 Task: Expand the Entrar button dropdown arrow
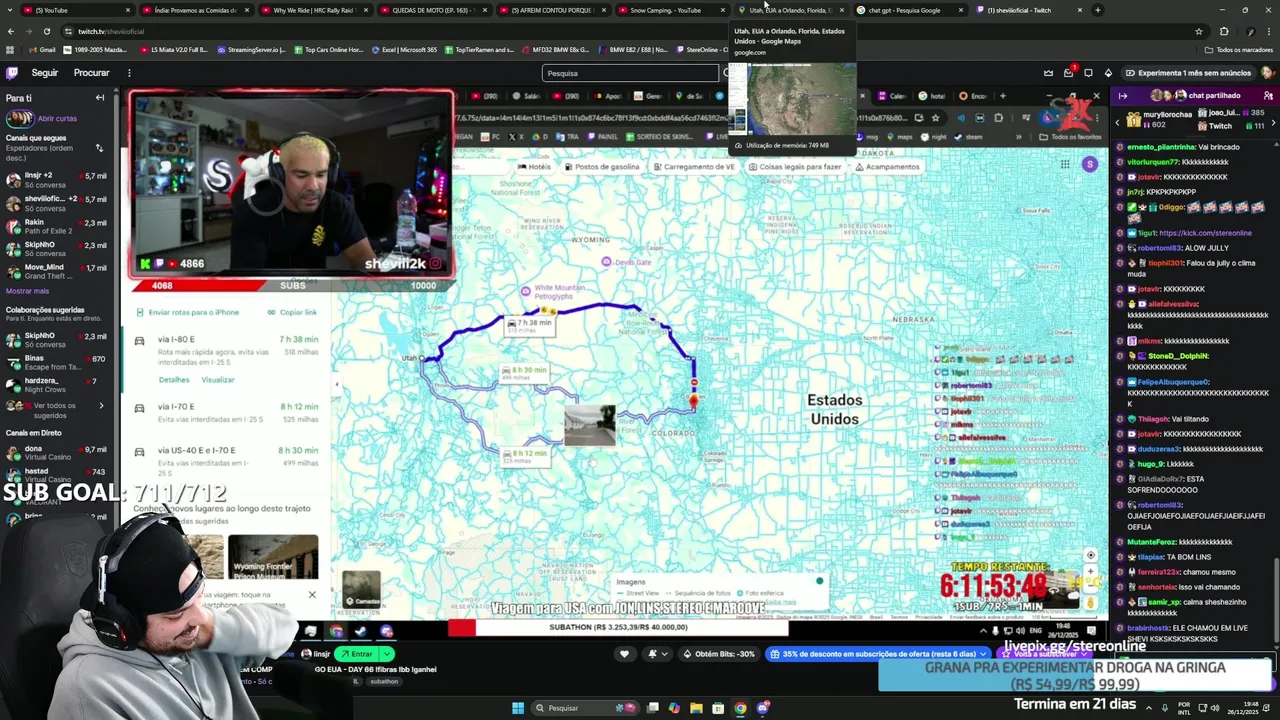(x=387, y=653)
